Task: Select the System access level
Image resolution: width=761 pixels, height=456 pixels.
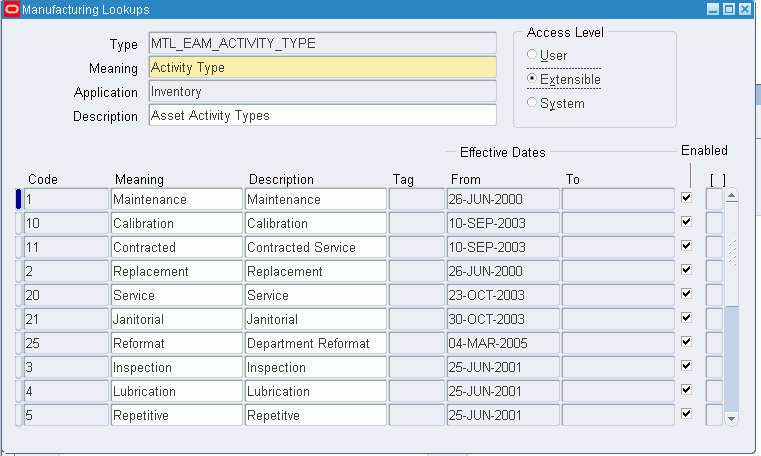Action: click(x=532, y=102)
